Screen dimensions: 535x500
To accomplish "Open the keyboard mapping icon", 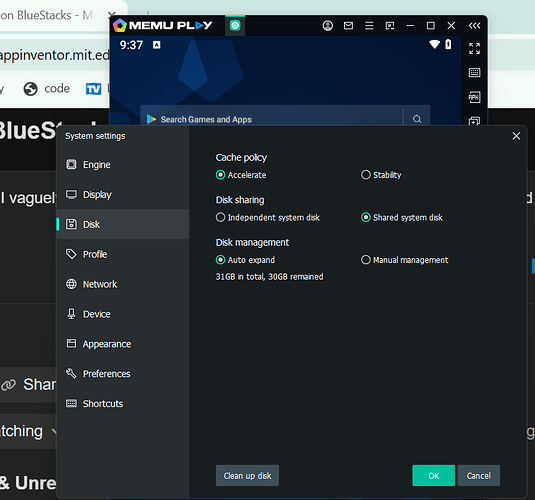I will click(474, 73).
